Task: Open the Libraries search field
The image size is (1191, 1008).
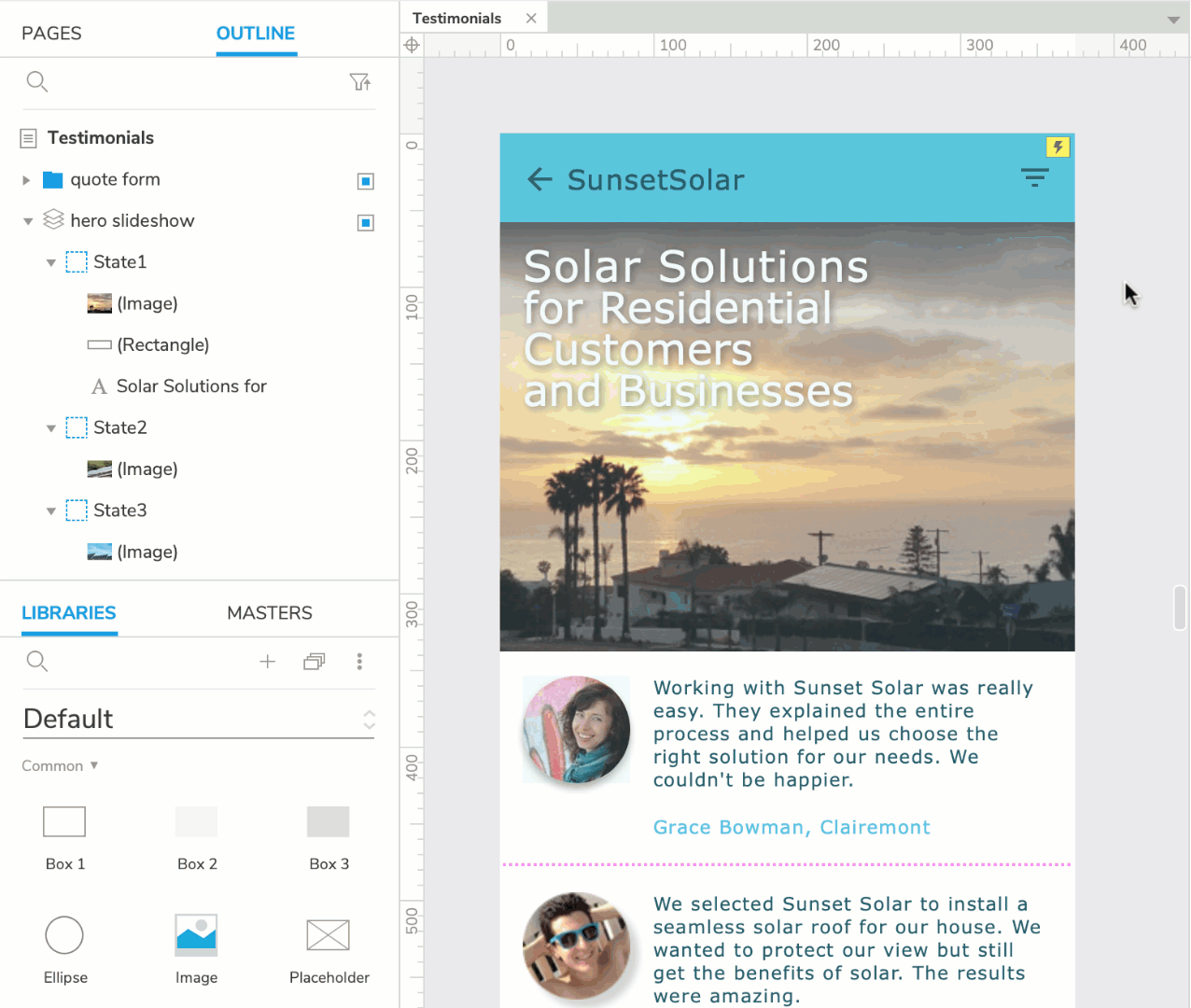Action: coord(37,661)
